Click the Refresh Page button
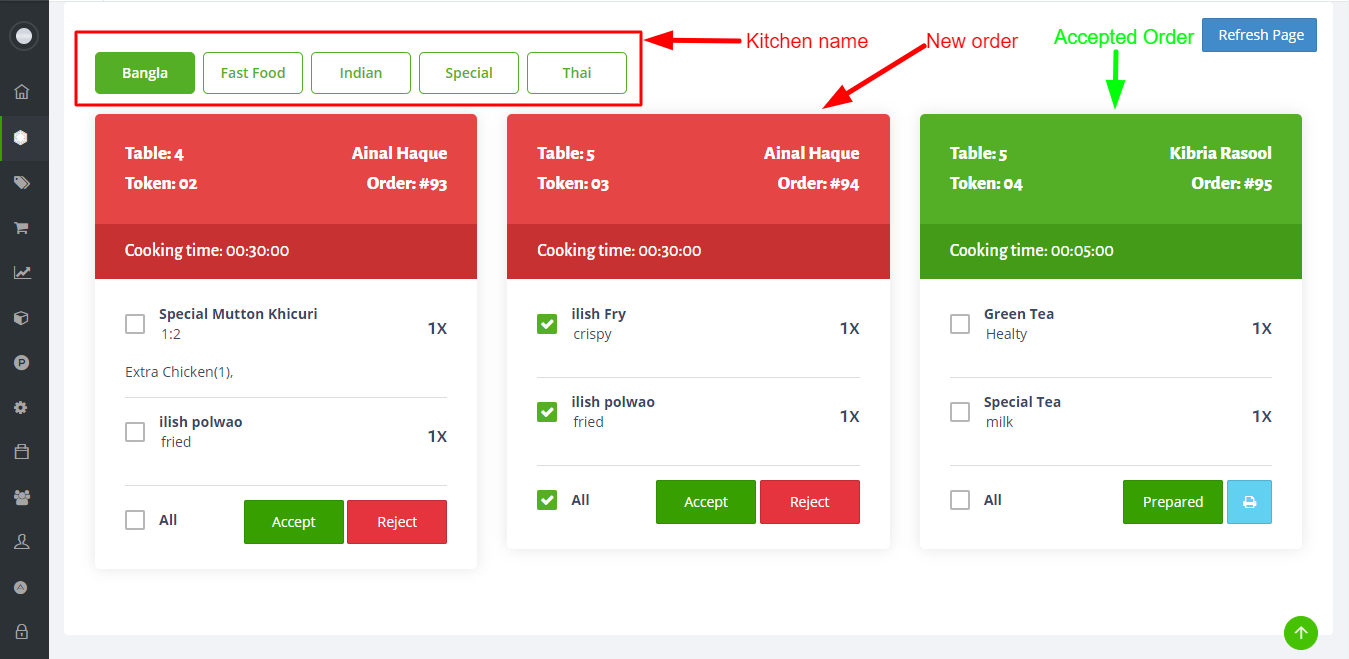This screenshot has height=659, width=1349. [x=1260, y=35]
